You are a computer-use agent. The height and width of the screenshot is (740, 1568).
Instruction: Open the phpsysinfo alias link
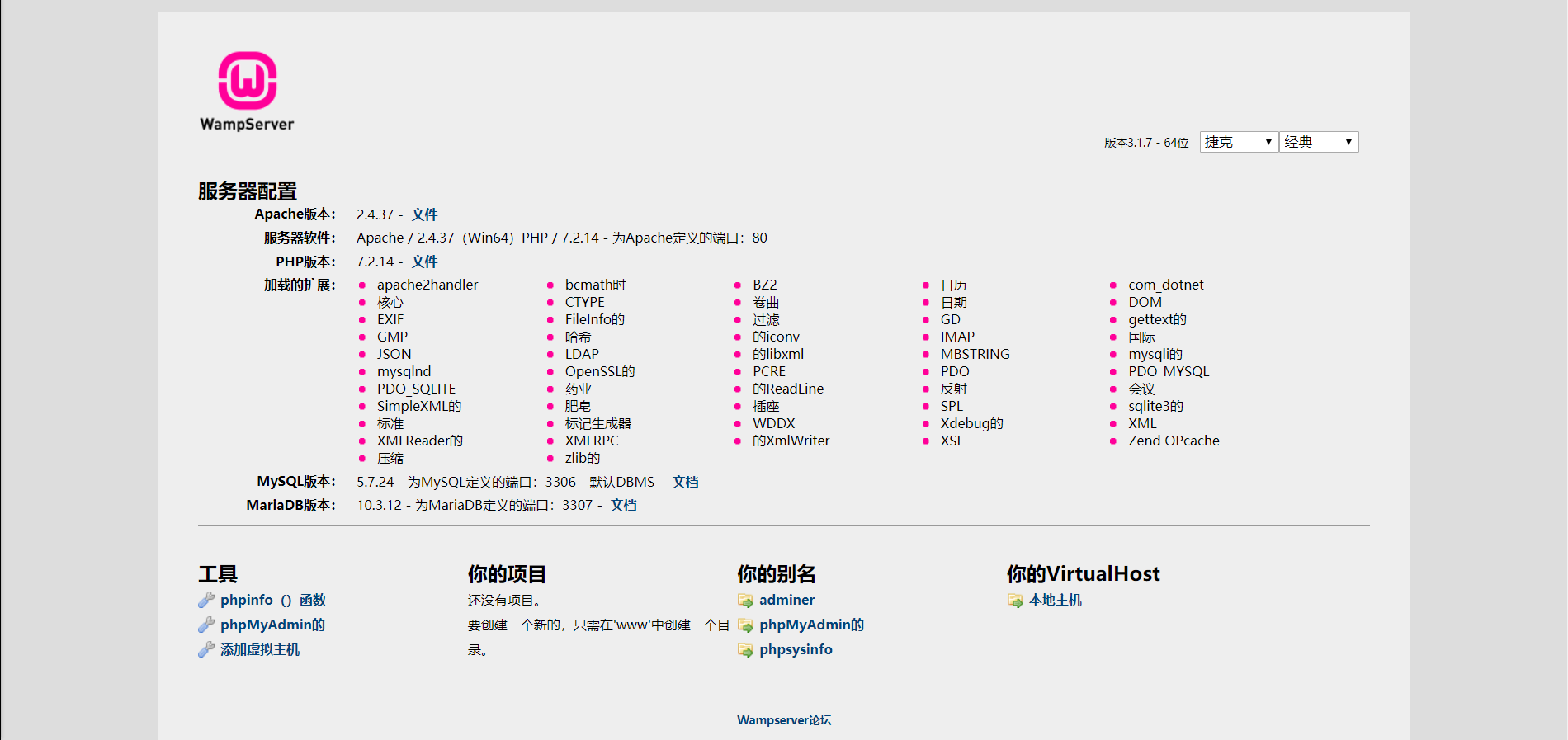point(796,649)
